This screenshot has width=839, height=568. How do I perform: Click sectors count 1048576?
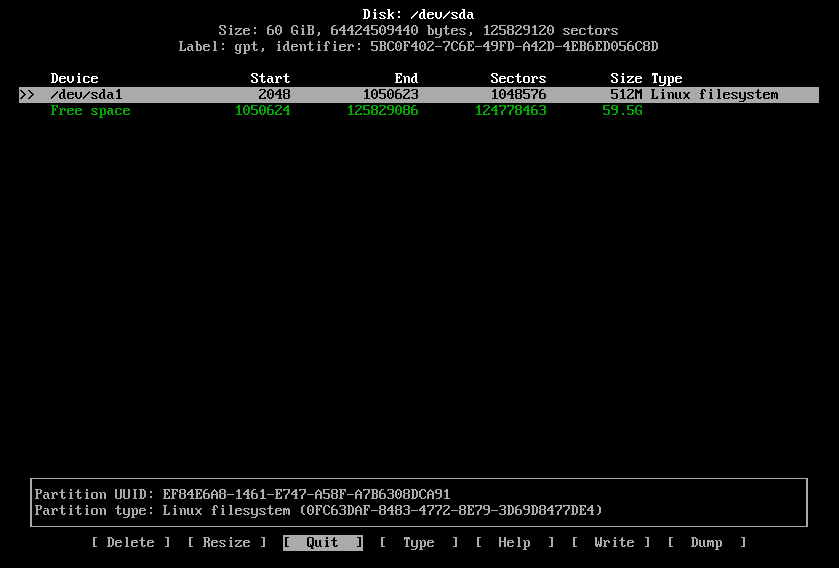(518, 95)
